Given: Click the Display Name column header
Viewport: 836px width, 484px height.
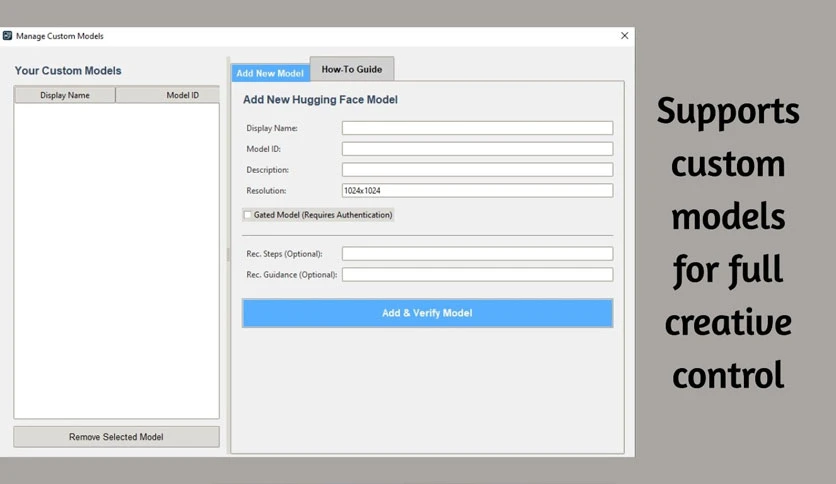Looking at the screenshot, I should pyautogui.click(x=65, y=95).
